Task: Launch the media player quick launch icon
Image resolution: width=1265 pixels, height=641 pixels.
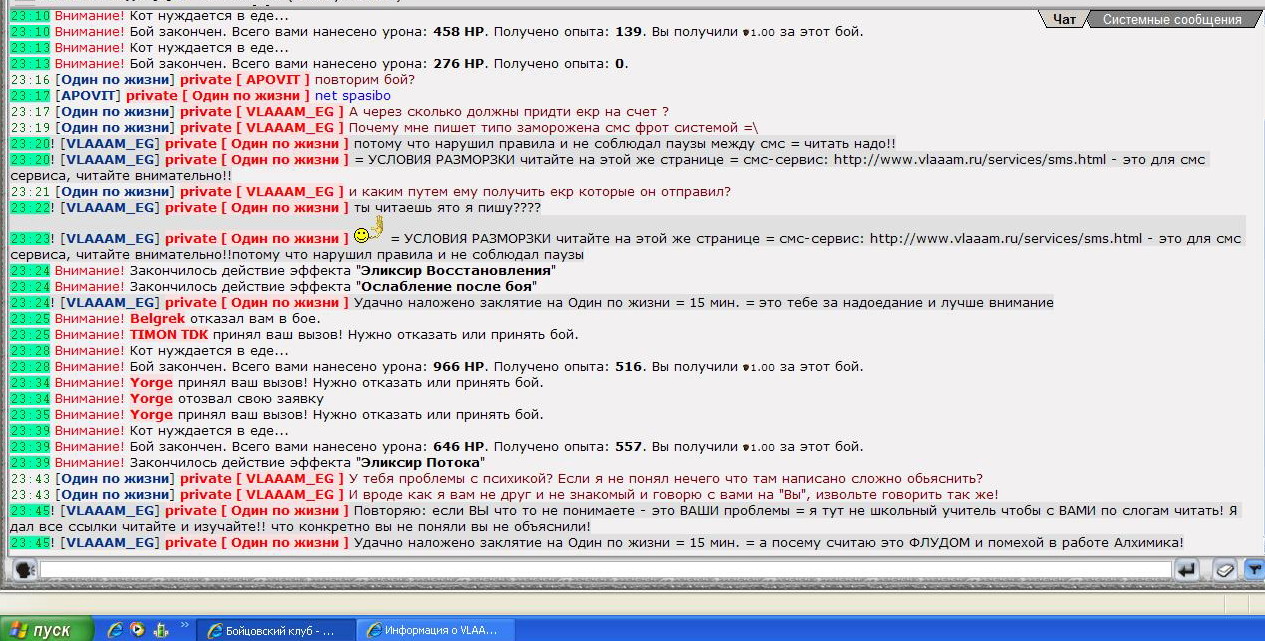Action: 137,630
